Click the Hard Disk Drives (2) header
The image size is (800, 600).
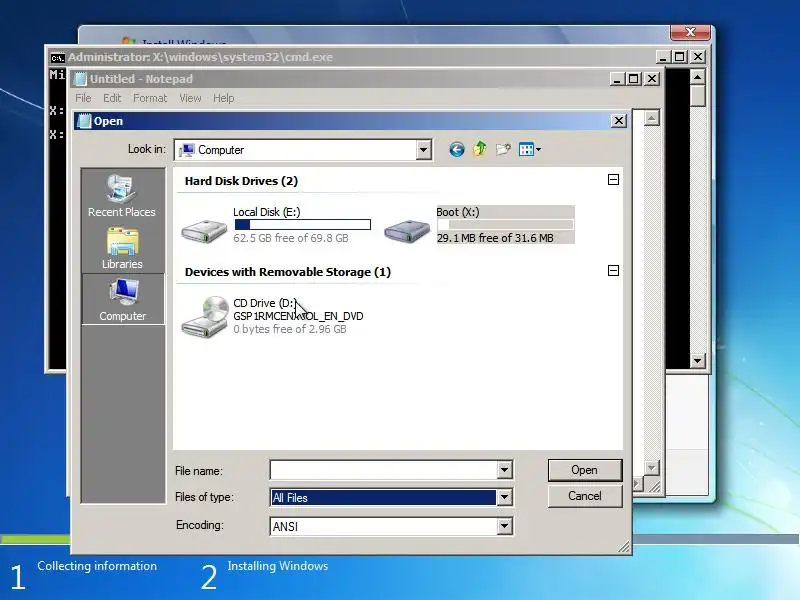(241, 181)
